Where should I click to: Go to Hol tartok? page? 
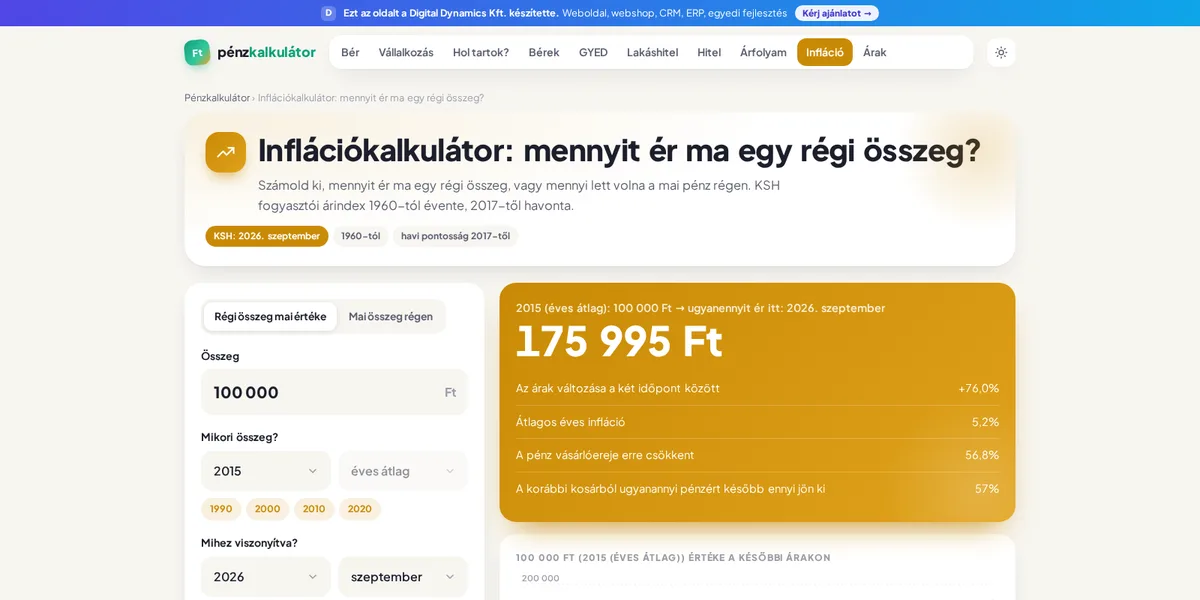[481, 53]
